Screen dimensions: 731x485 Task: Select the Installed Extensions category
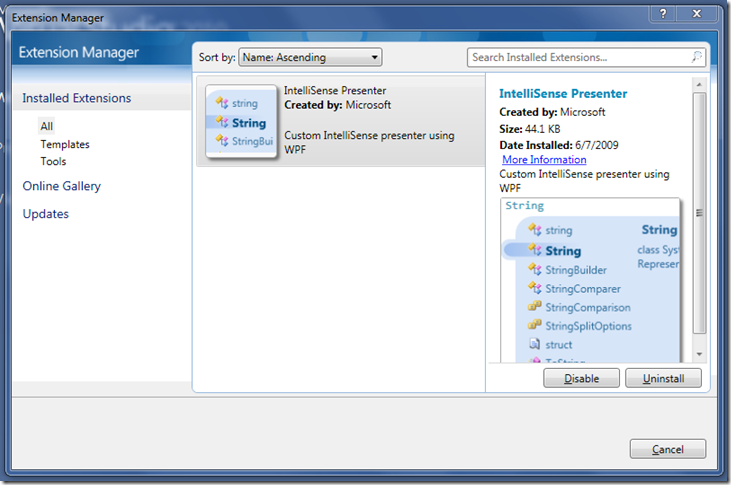point(77,98)
